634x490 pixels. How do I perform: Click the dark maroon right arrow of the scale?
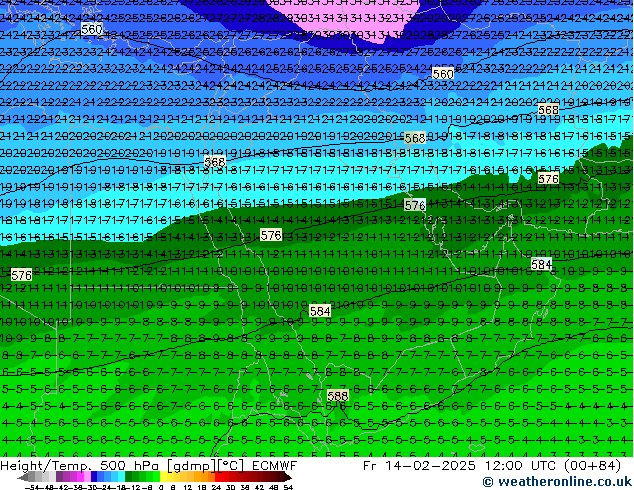tap(288, 477)
